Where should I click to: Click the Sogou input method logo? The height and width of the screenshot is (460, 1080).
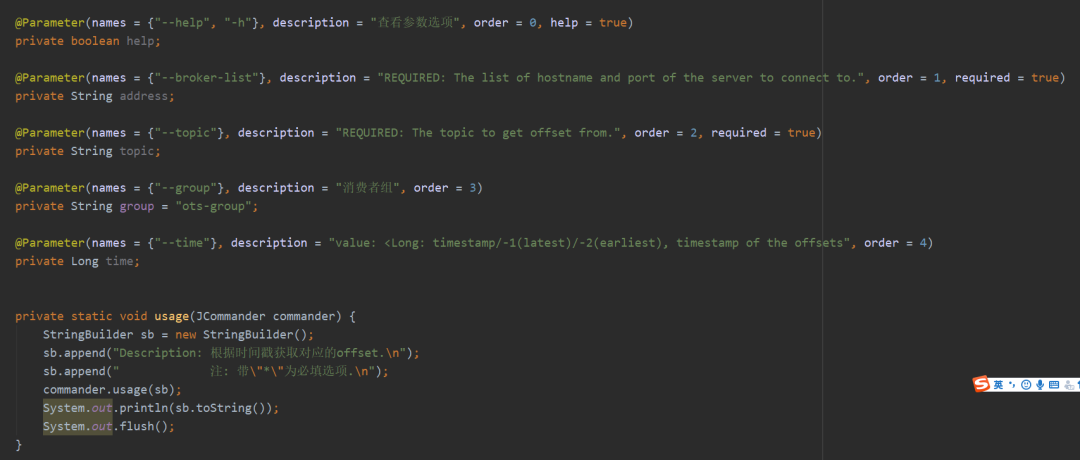pyautogui.click(x=982, y=384)
